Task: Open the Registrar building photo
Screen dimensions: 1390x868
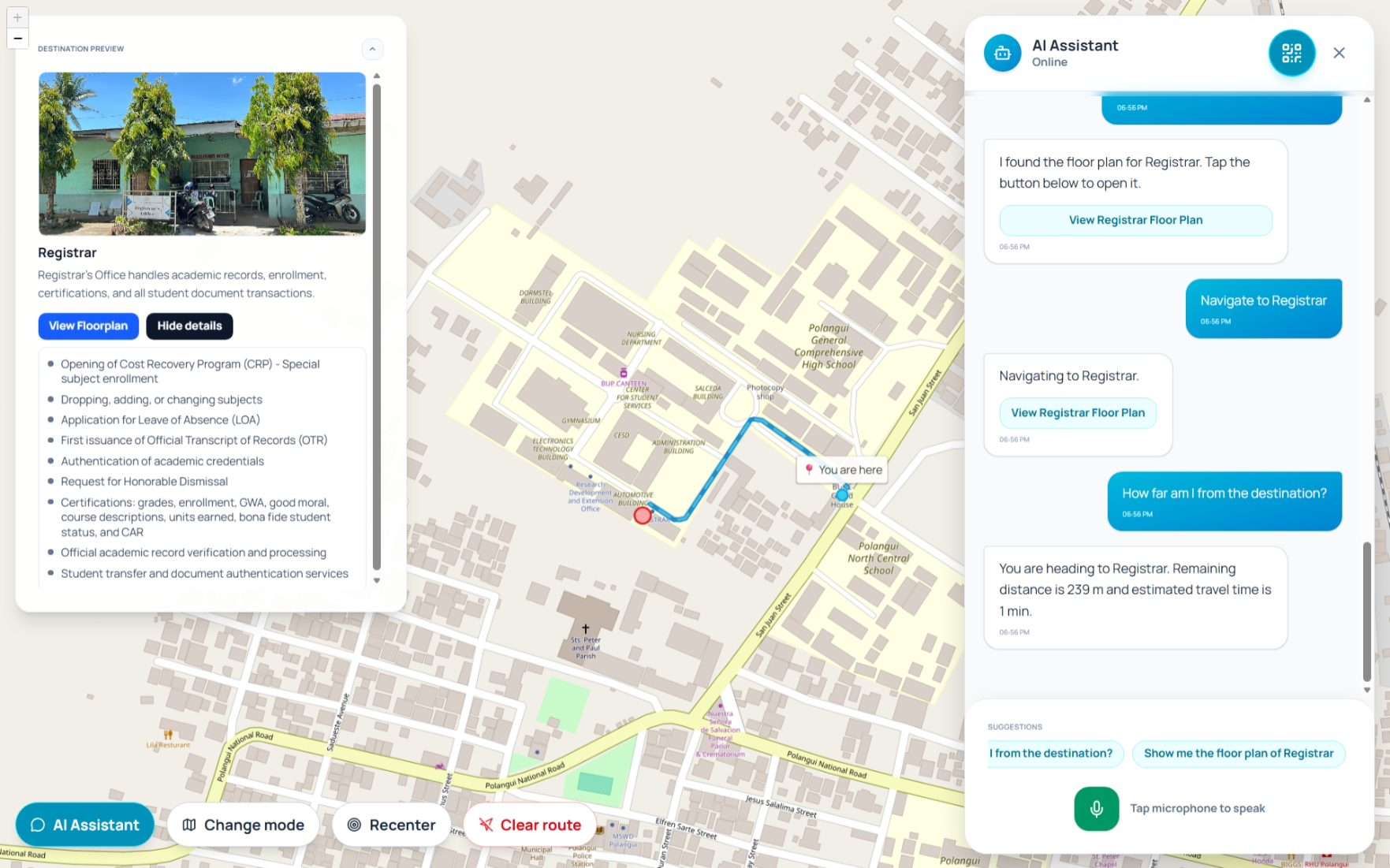Action: coord(202,154)
